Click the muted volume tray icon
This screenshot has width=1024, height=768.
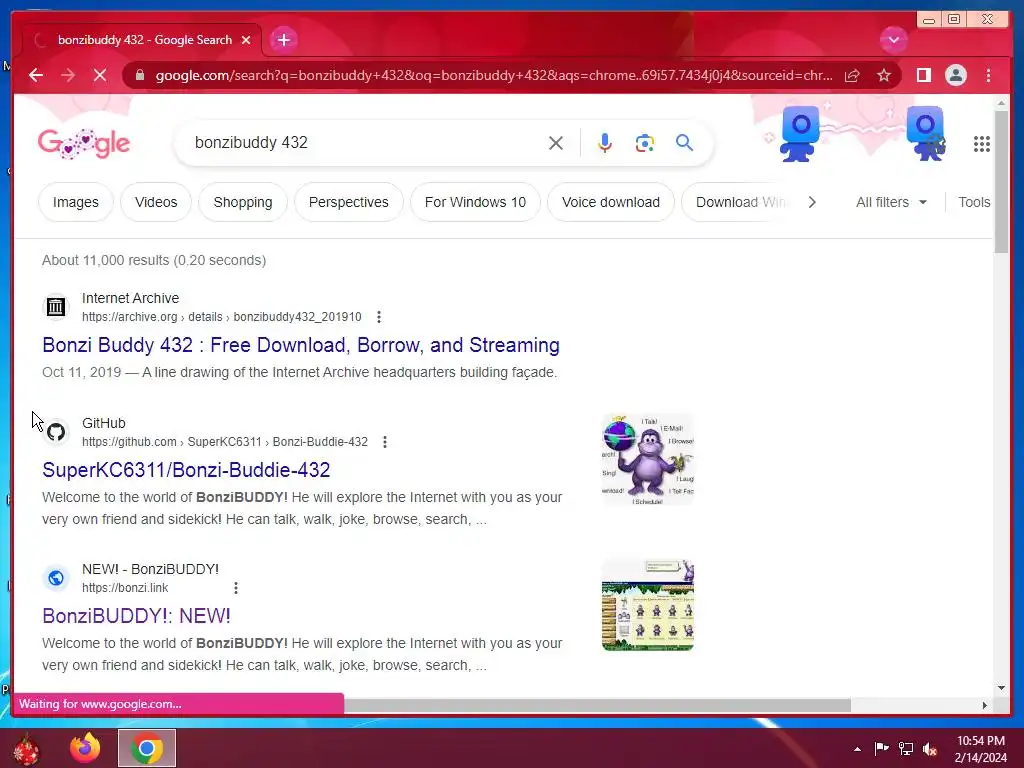coord(930,749)
